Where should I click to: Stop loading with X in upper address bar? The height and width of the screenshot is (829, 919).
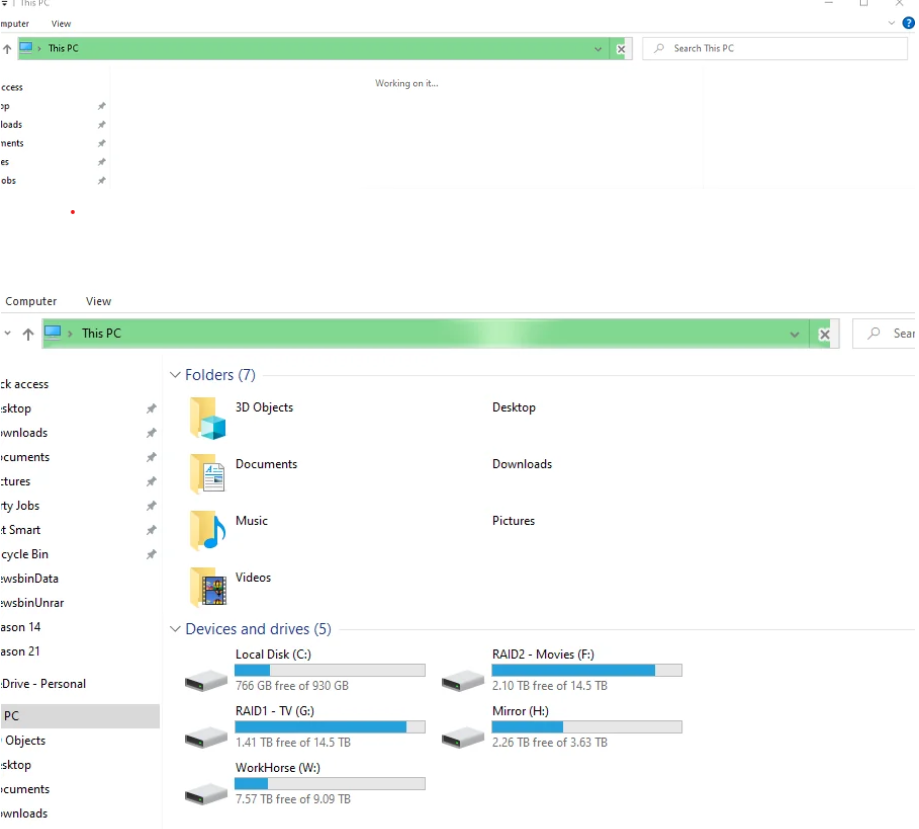pos(621,49)
